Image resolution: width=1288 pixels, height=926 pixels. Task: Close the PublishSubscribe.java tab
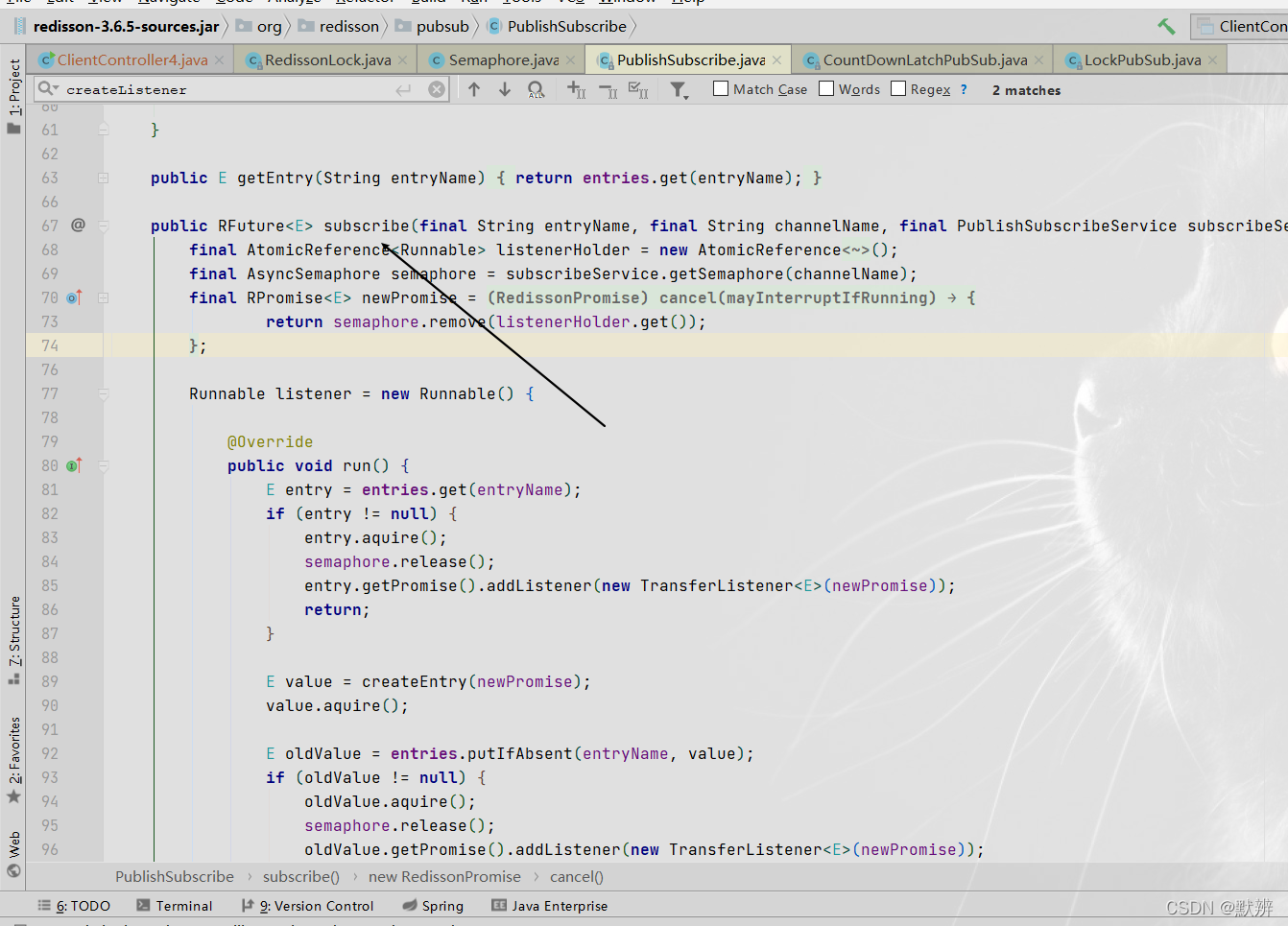(776, 60)
